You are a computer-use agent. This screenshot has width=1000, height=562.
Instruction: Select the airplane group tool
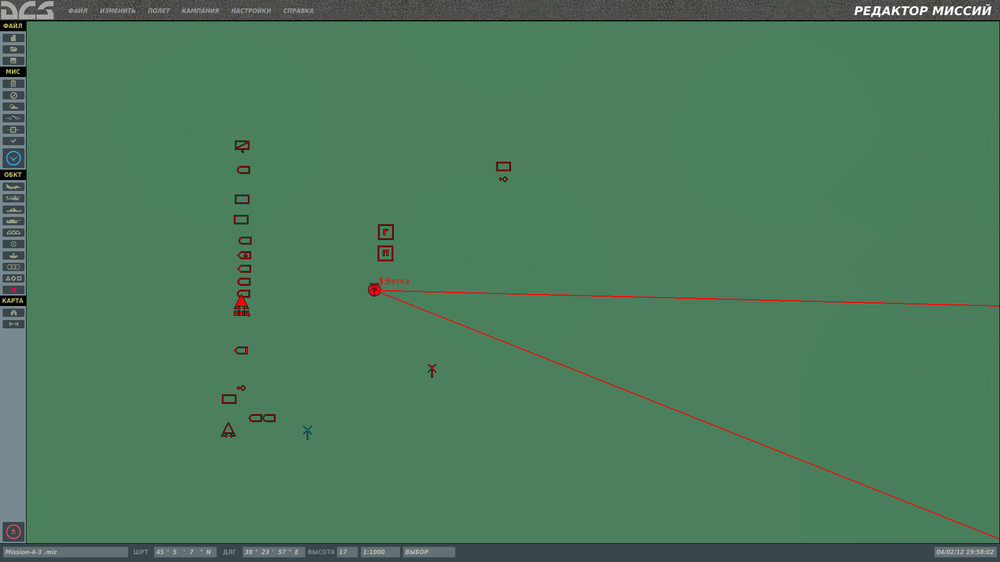pyautogui.click(x=13, y=187)
